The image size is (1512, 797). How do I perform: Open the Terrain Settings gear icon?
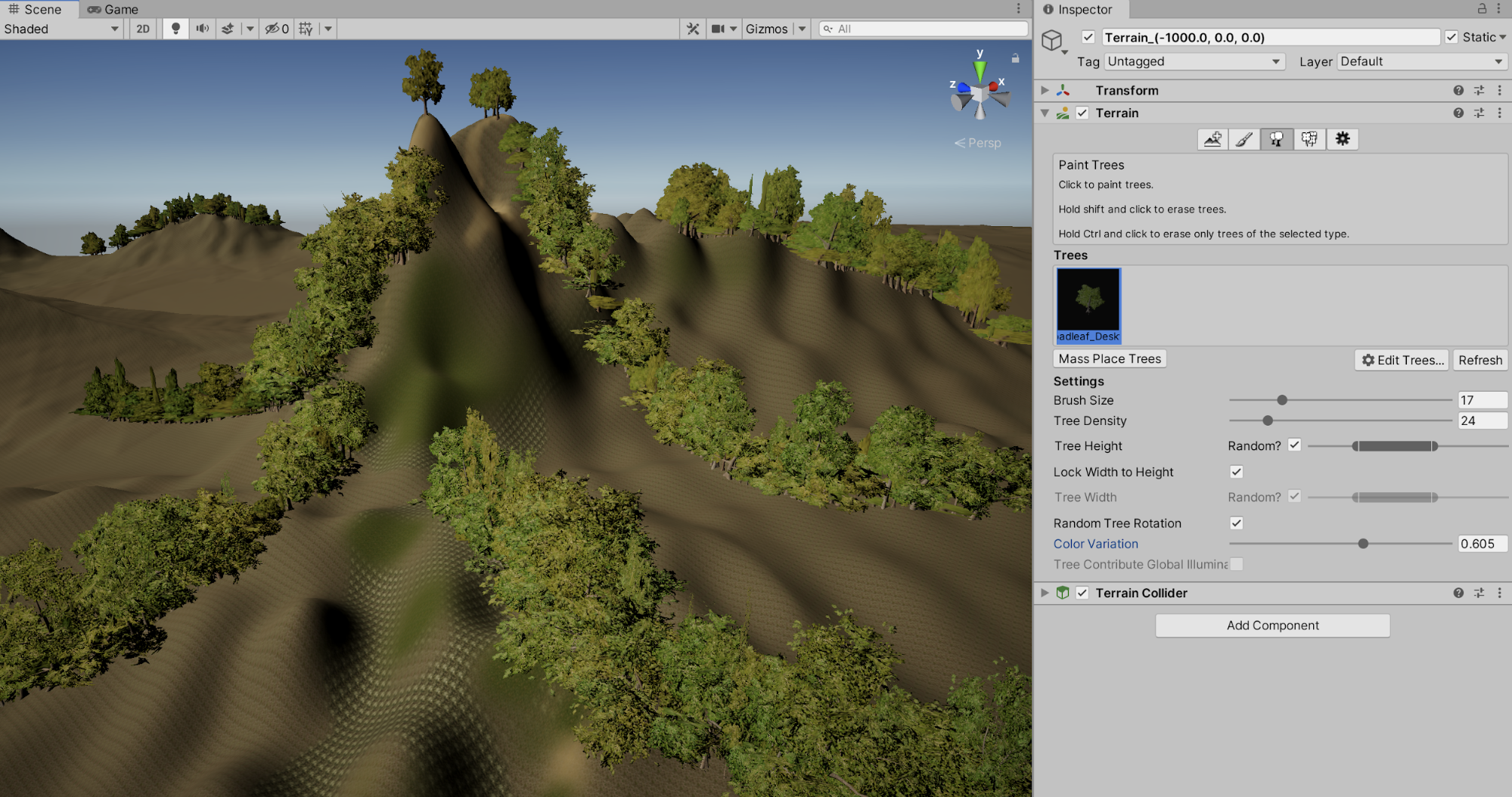point(1343,139)
